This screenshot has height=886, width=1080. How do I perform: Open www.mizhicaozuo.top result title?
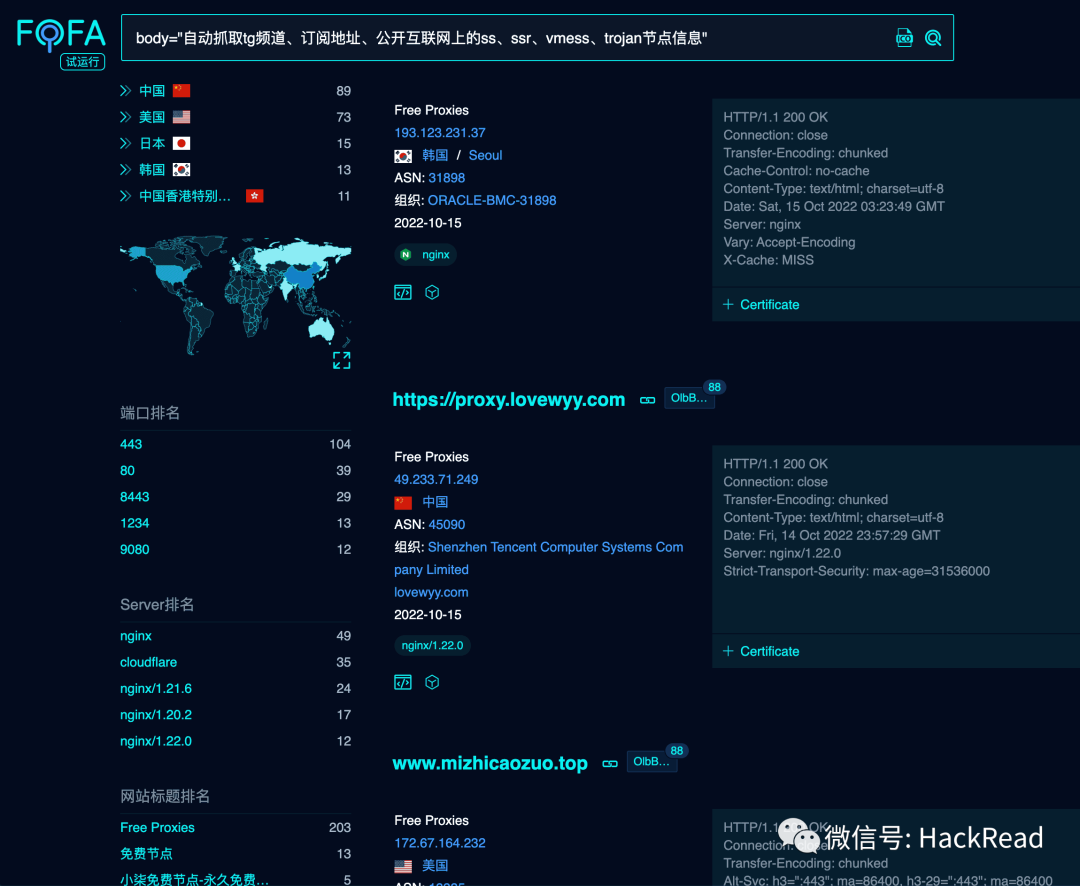[490, 763]
